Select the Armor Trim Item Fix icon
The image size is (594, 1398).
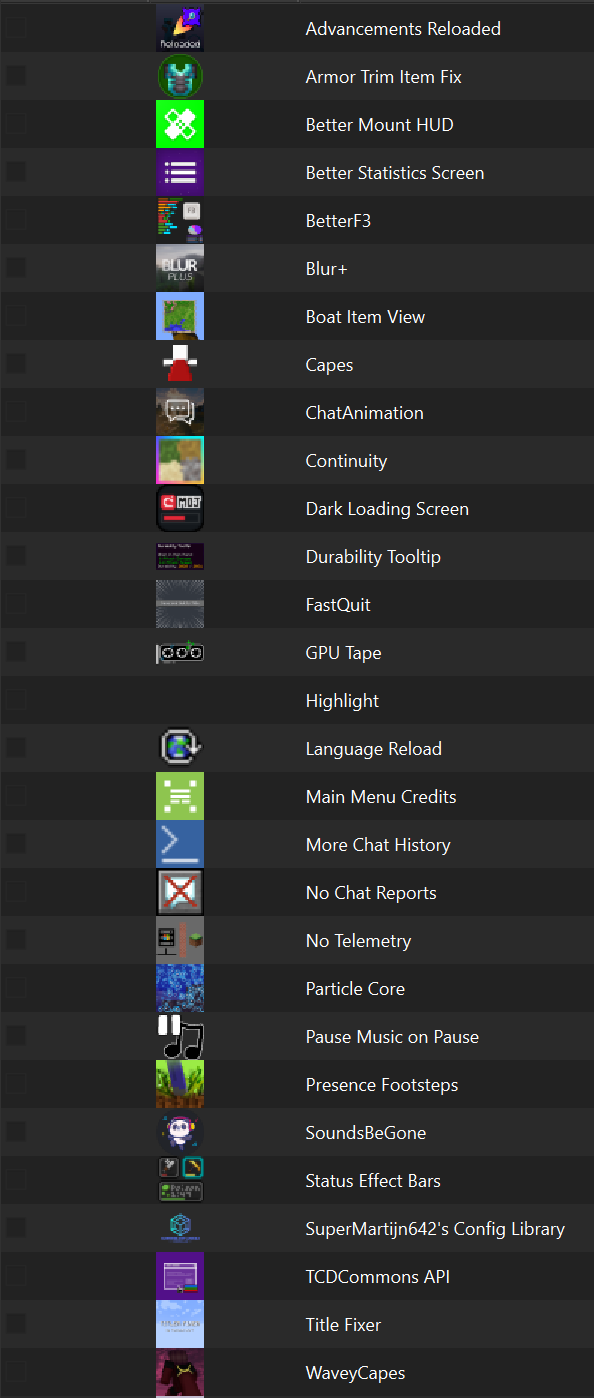click(x=180, y=76)
